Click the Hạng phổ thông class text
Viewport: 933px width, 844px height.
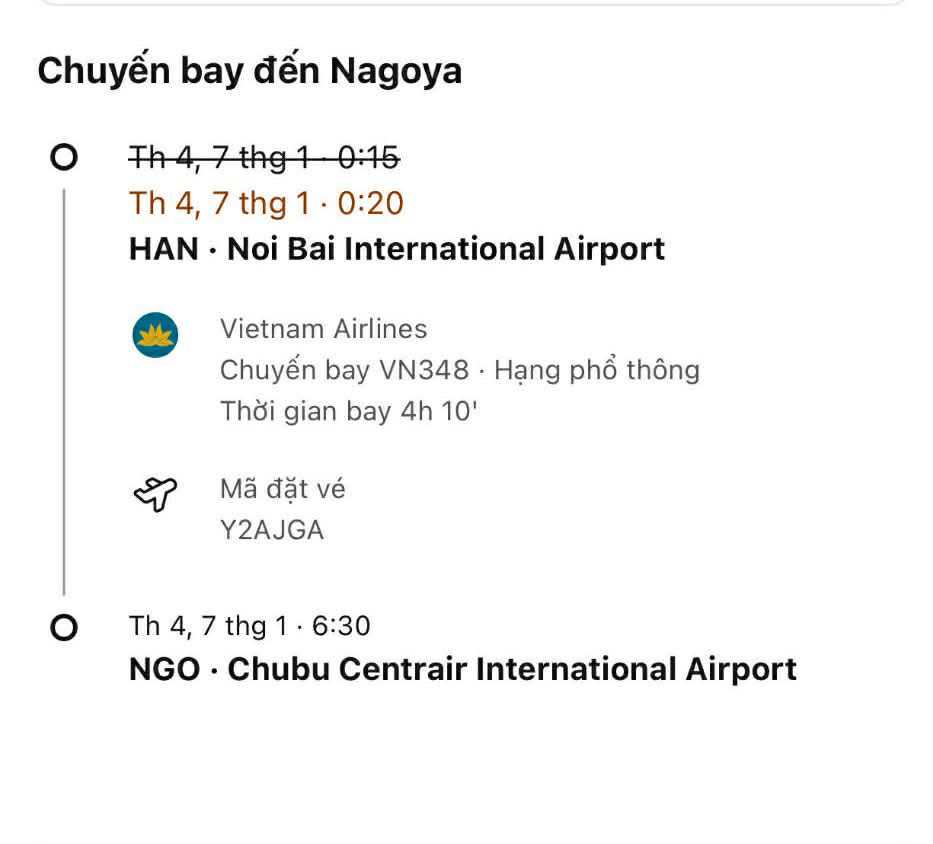597,370
